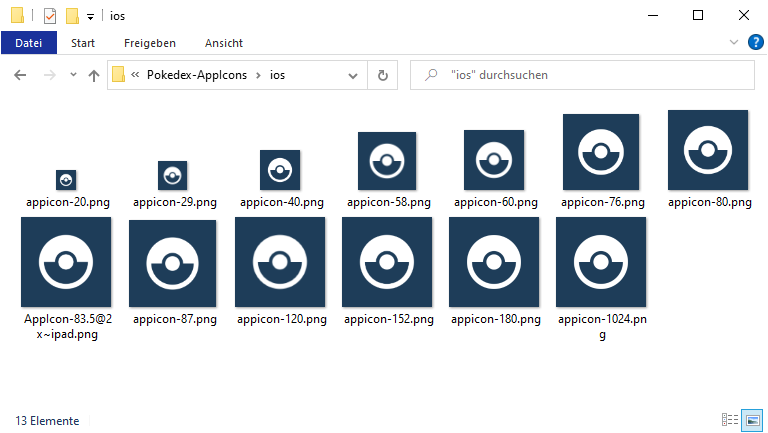Open the Freigeben ribbon tab
The height and width of the screenshot is (433, 768).
150,43
